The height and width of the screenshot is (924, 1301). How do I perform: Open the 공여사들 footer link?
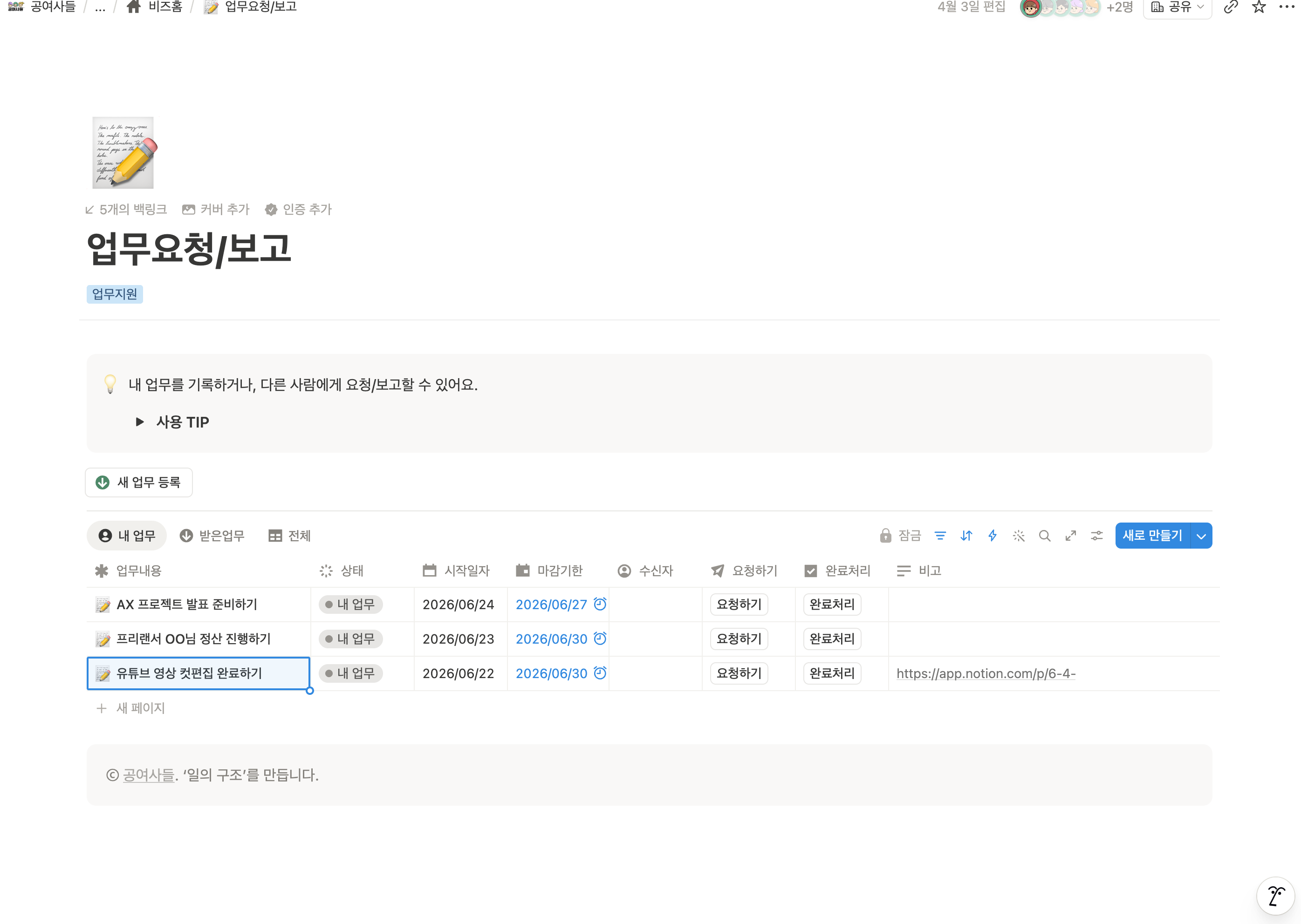[x=149, y=775]
